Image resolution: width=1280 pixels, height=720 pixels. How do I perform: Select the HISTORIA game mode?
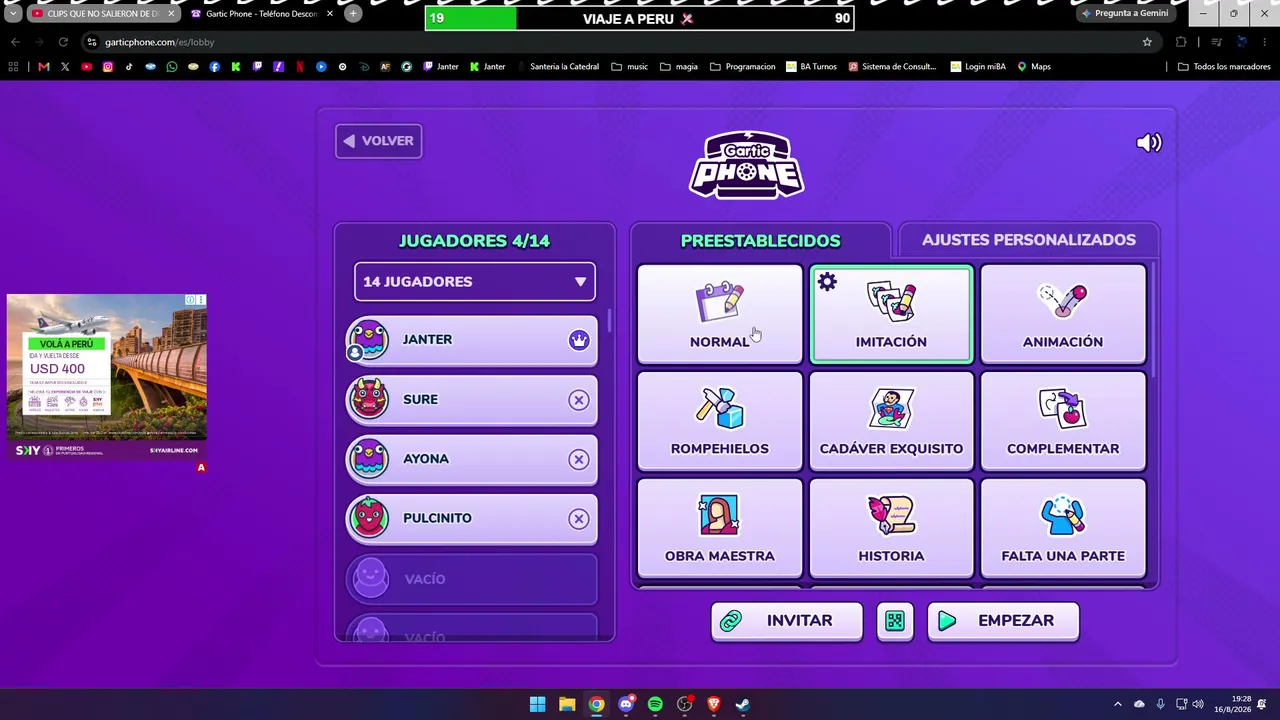[x=891, y=528]
